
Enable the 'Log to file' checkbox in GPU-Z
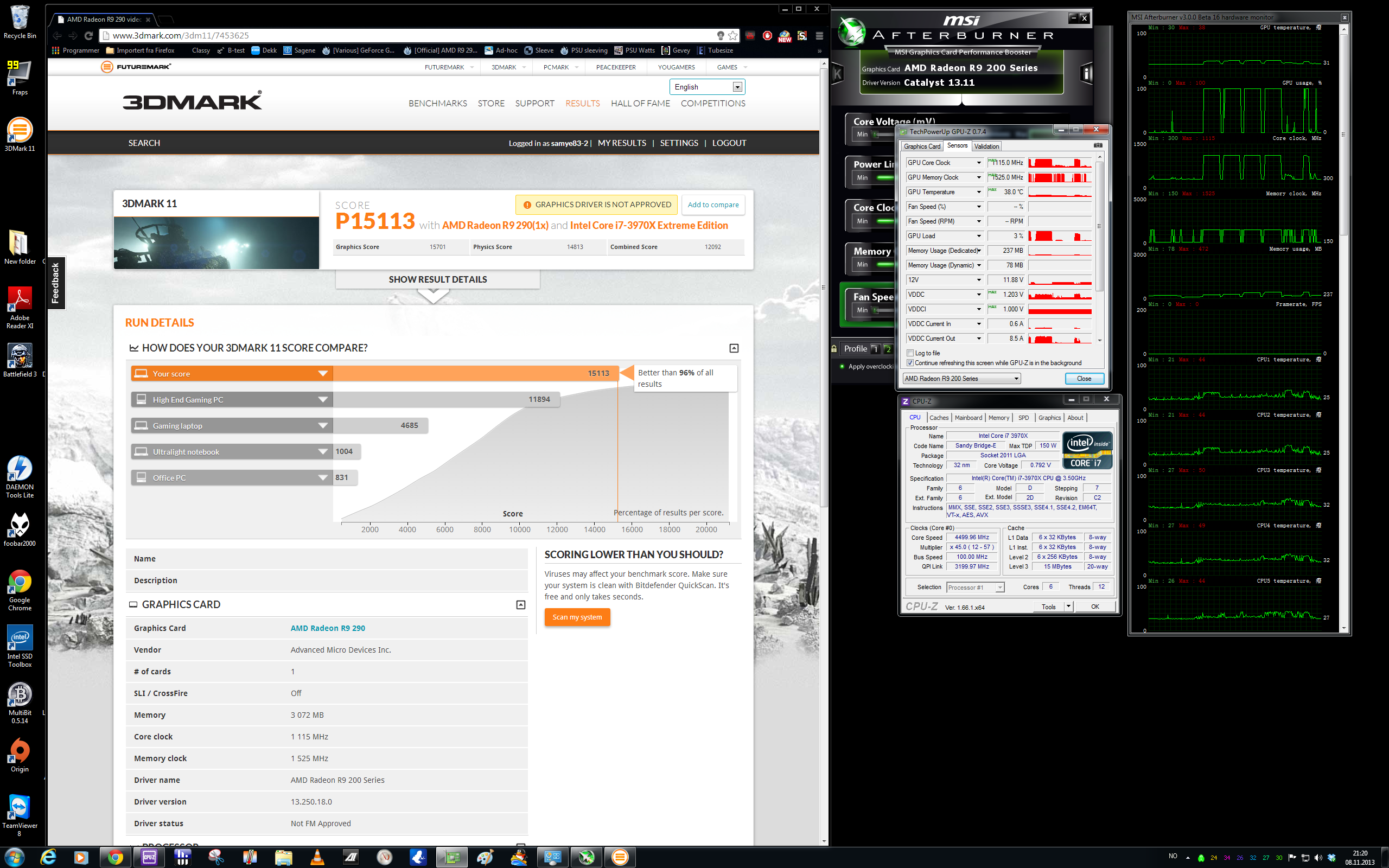[x=910, y=353]
